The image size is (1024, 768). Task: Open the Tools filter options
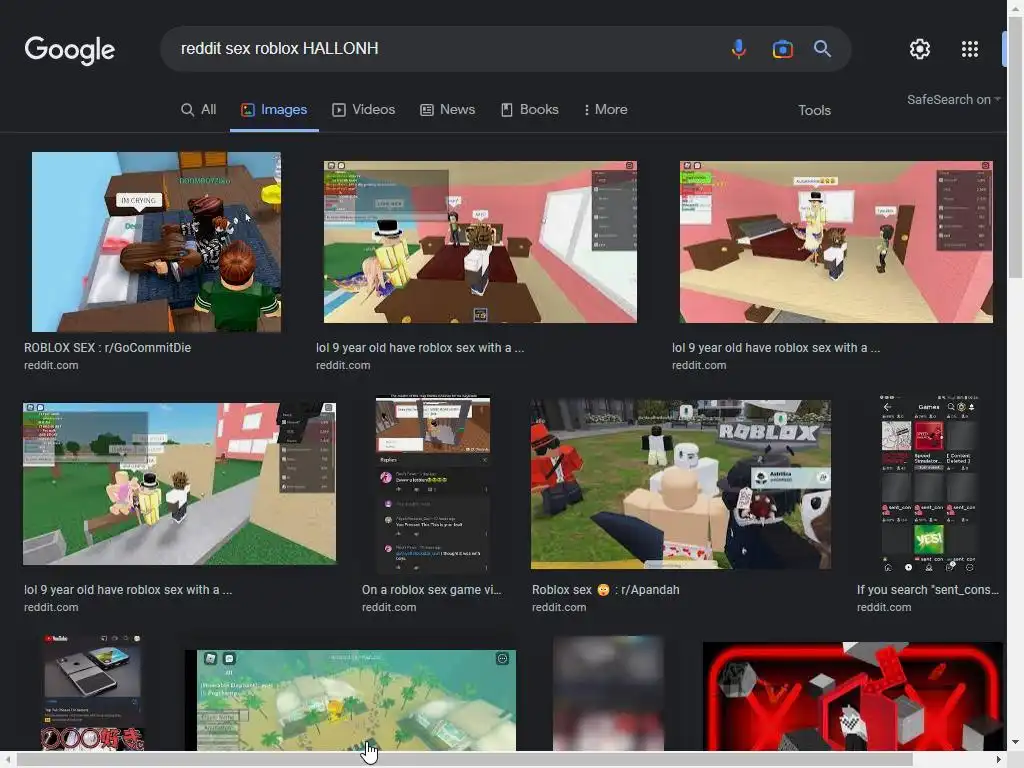click(814, 110)
